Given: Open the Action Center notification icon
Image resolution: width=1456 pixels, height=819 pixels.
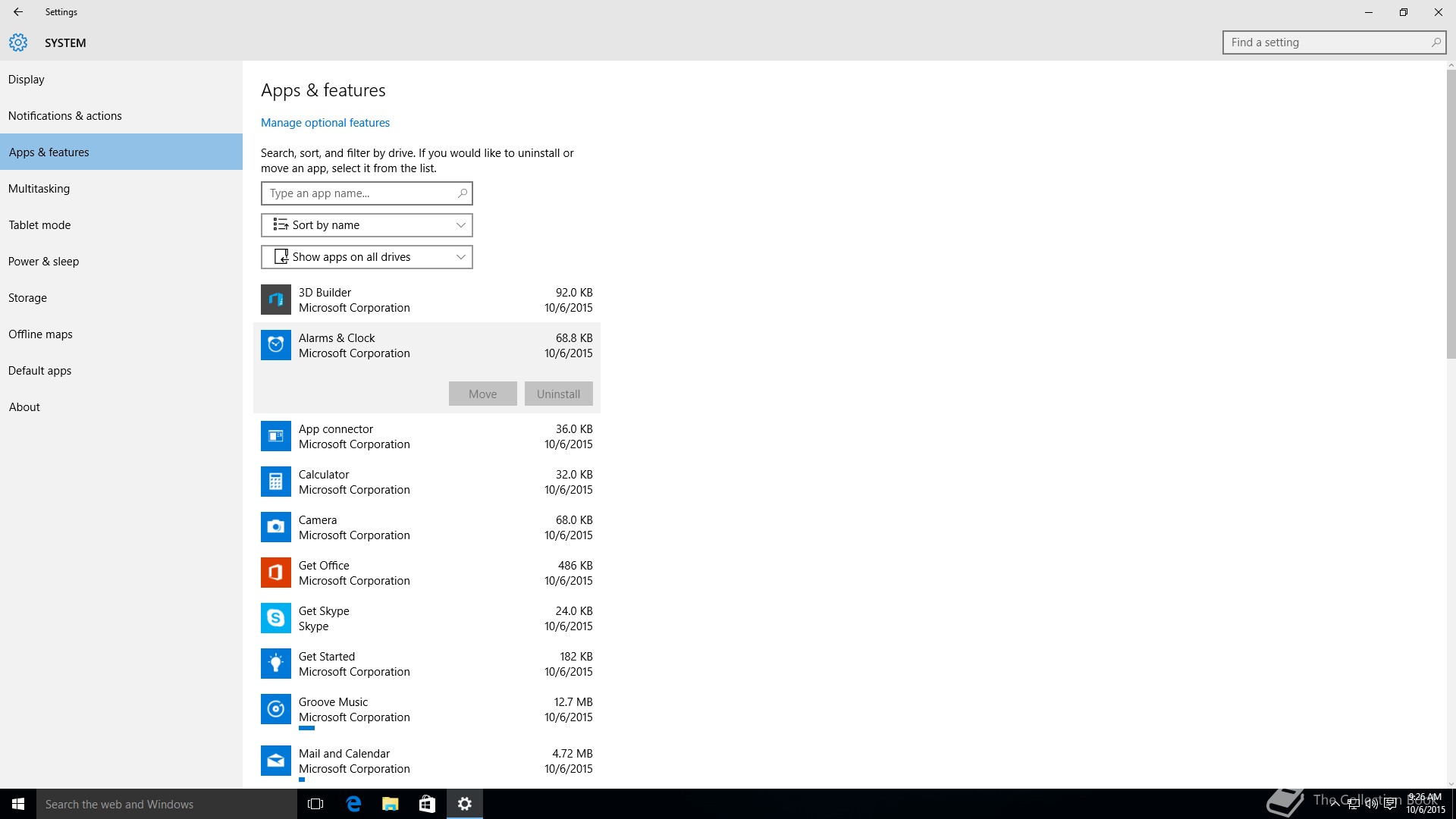Looking at the screenshot, I should 1390,804.
